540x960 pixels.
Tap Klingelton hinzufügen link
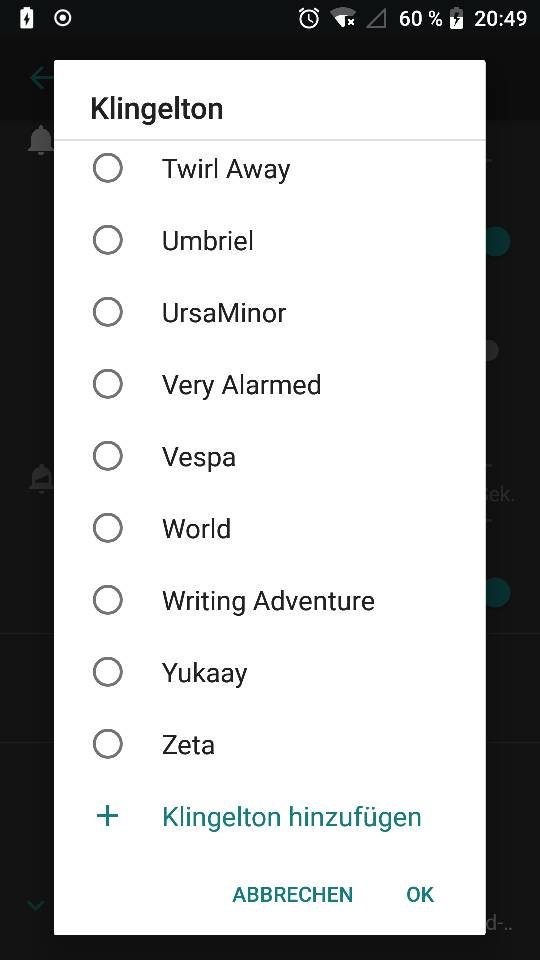(291, 817)
